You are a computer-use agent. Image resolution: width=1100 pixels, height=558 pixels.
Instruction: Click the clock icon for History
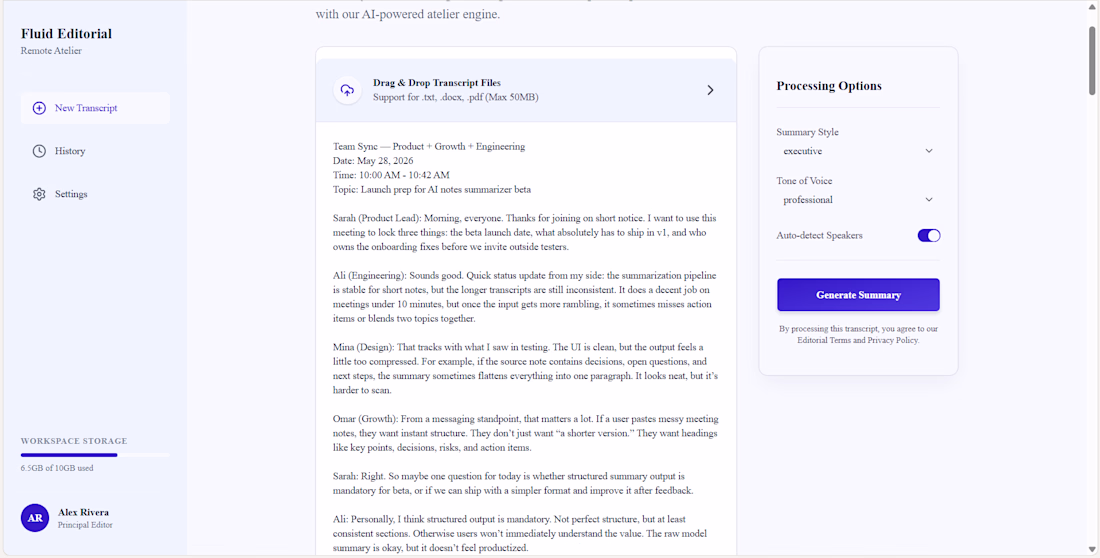click(x=39, y=151)
